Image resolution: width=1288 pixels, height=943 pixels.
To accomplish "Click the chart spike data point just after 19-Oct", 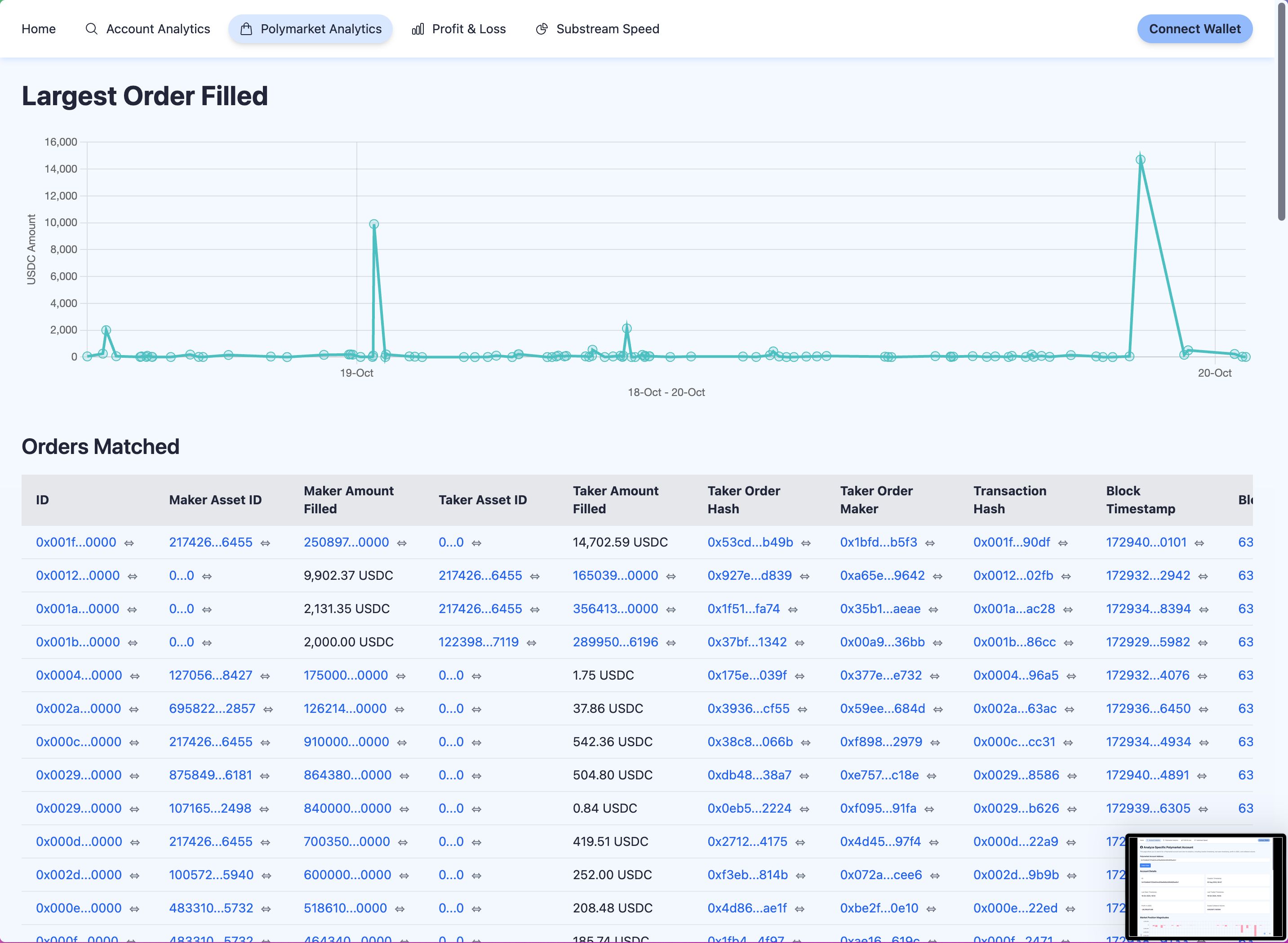I will (374, 224).
